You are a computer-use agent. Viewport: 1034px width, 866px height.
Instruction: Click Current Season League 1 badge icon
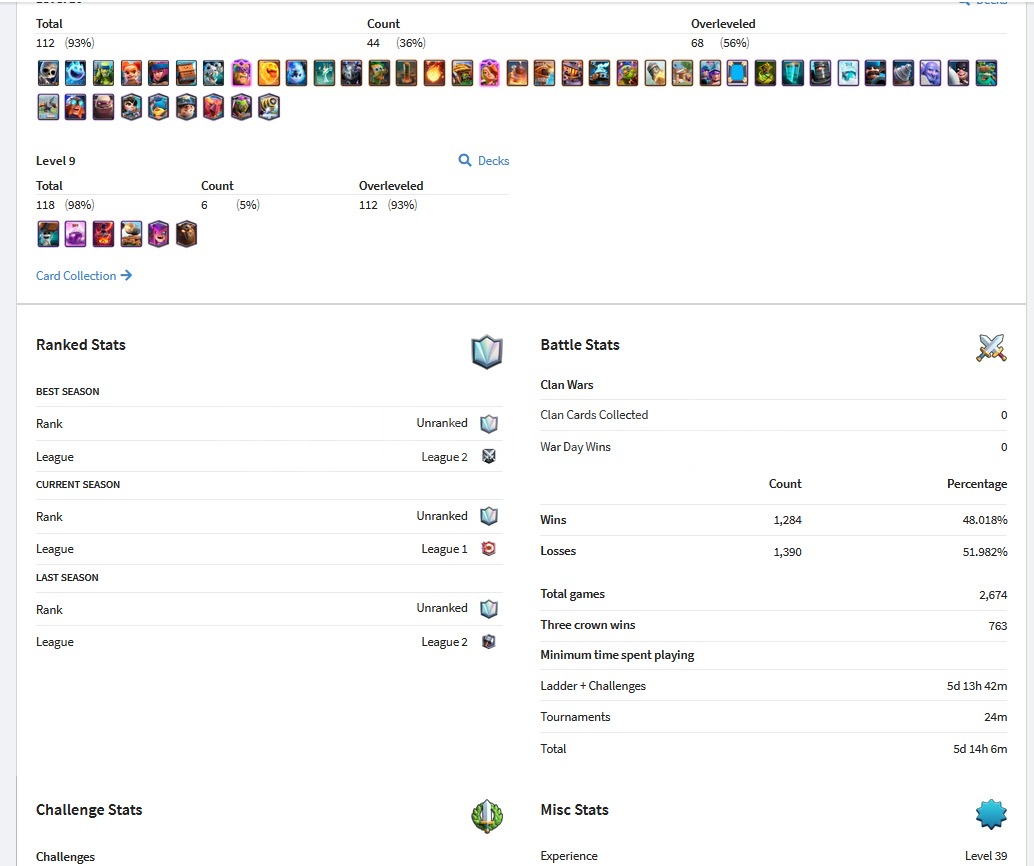coord(489,549)
